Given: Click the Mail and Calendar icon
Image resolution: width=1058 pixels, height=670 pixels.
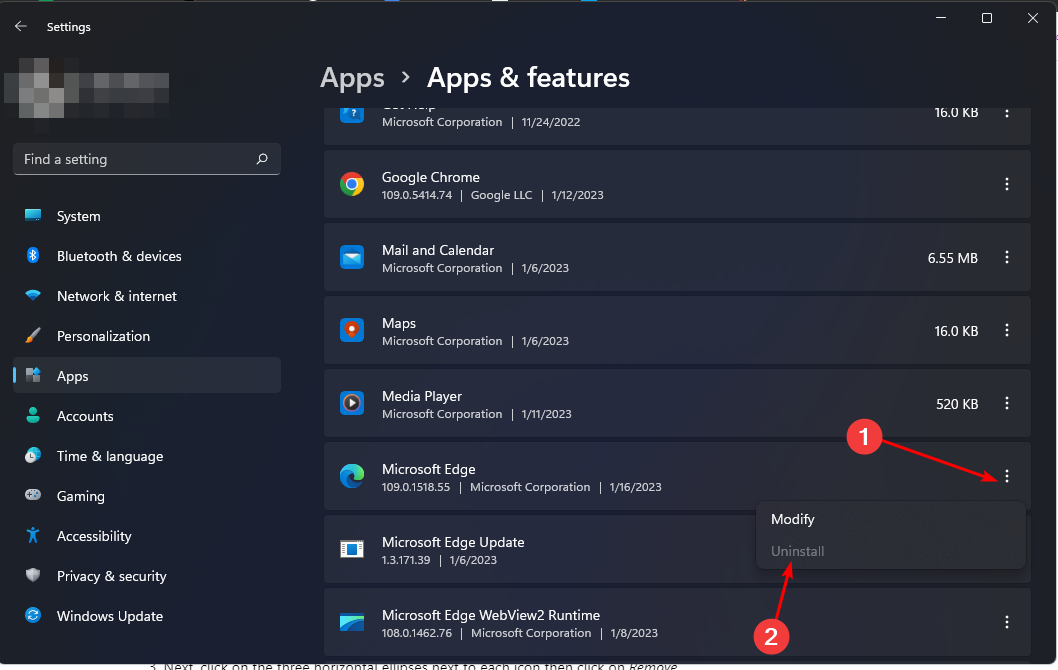Looking at the screenshot, I should [352, 257].
